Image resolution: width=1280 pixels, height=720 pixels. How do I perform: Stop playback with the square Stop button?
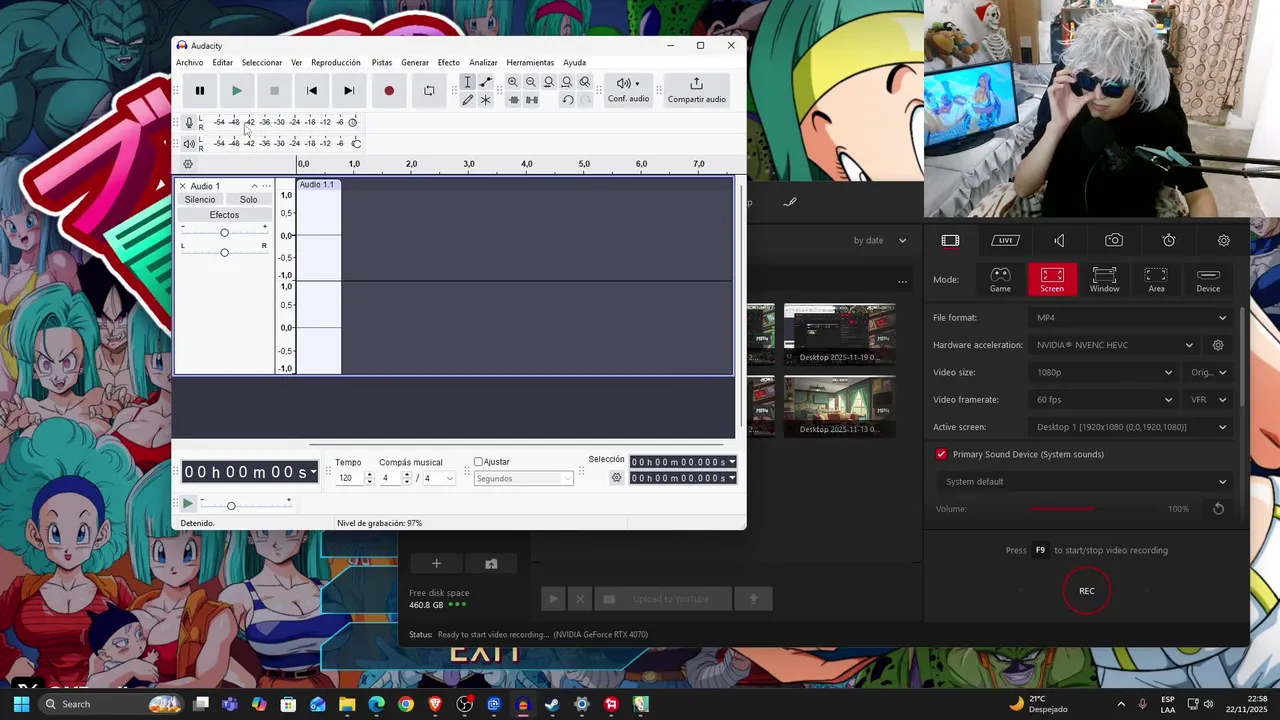point(274,91)
